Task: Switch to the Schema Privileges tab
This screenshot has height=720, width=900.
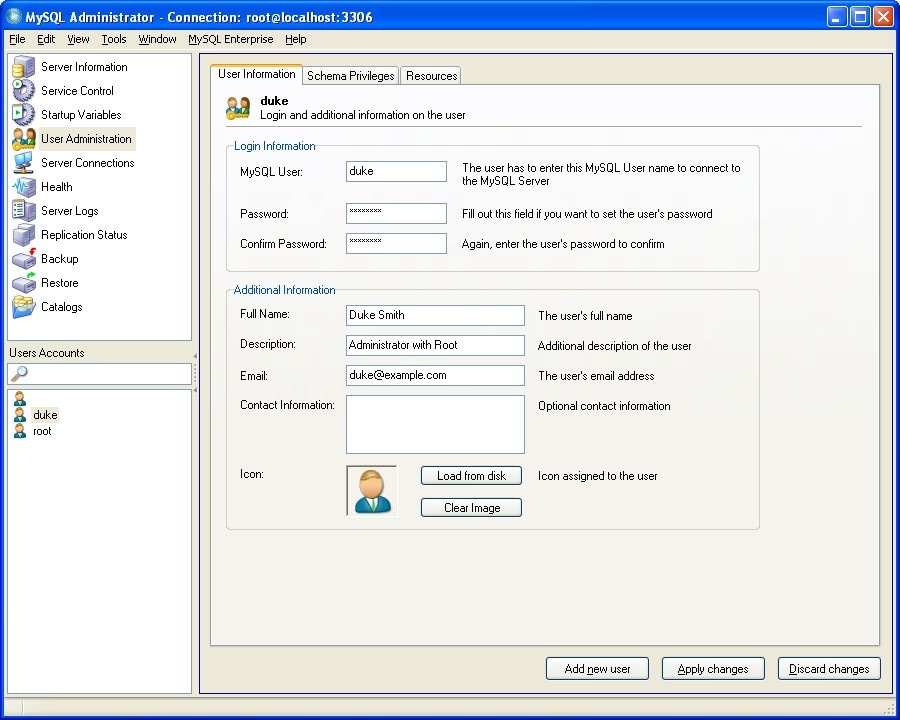Action: 350,75
